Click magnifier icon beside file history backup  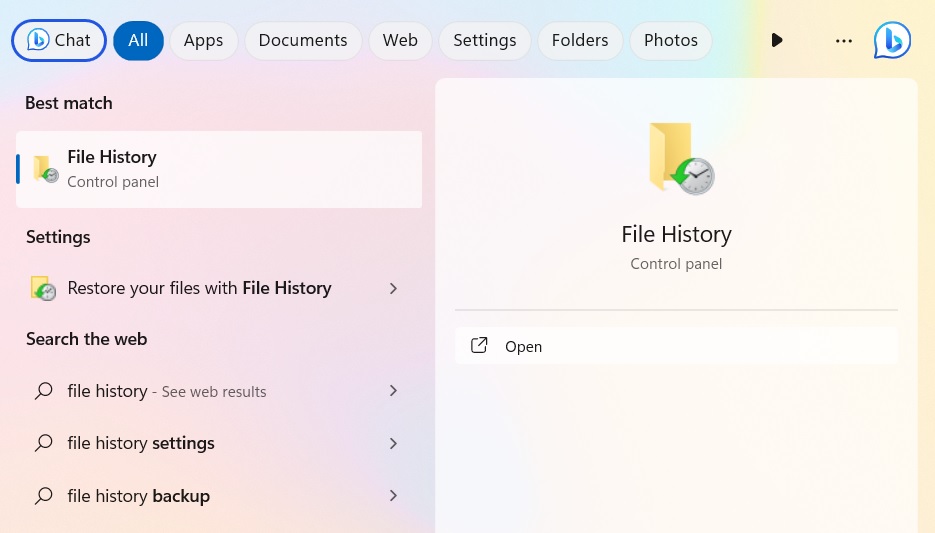coord(44,495)
